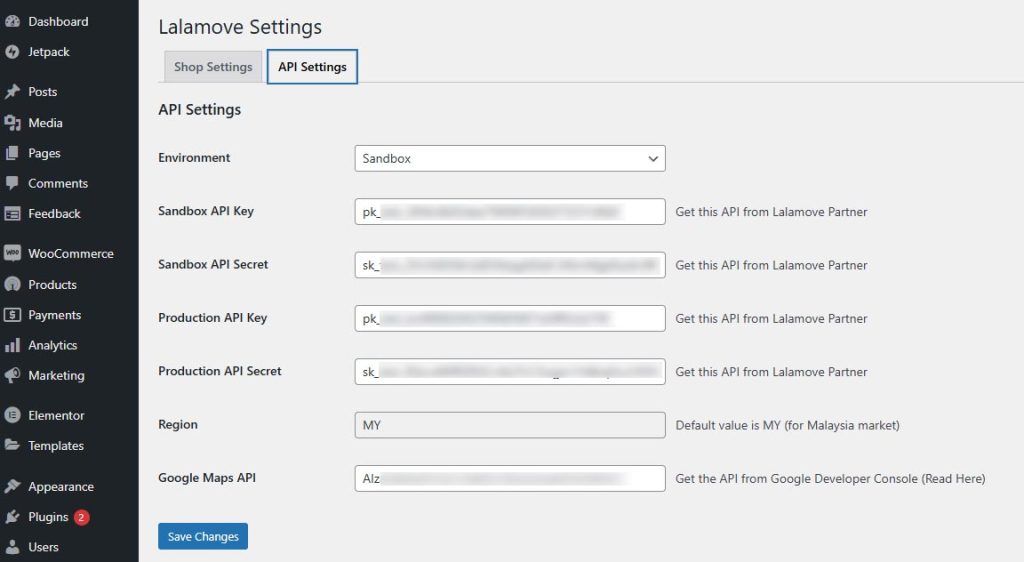Click the Save Changes button

point(203,537)
